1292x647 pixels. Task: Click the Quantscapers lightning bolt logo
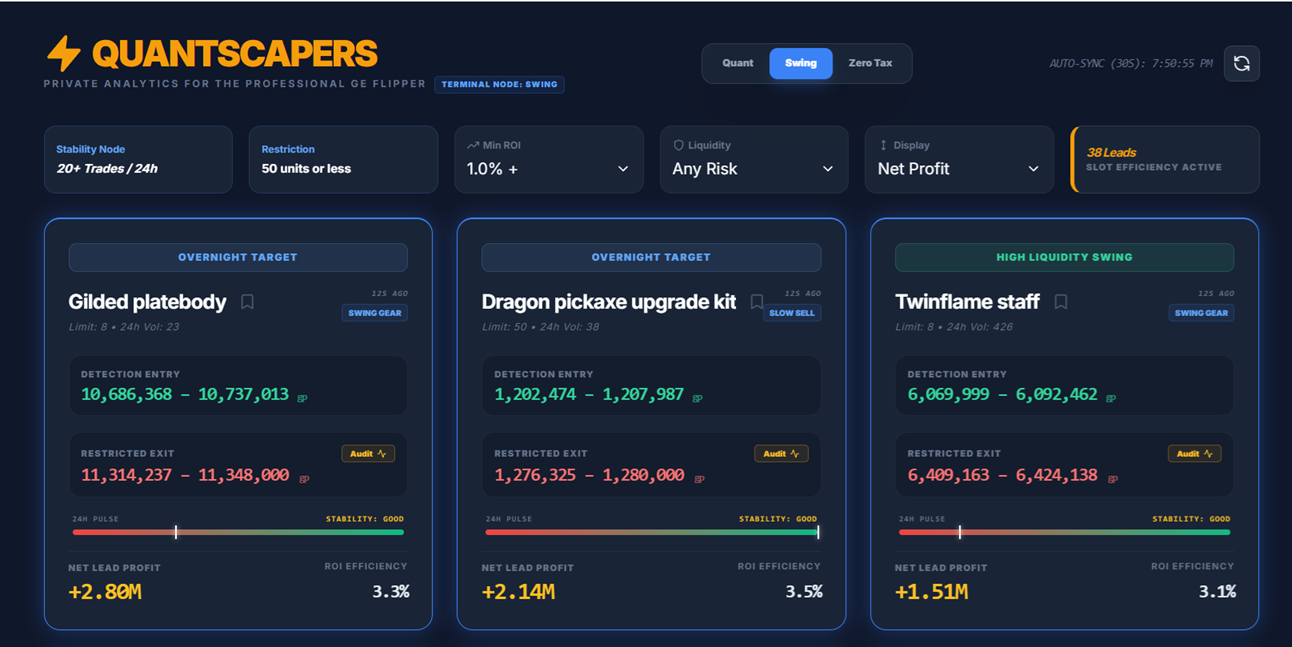64,54
